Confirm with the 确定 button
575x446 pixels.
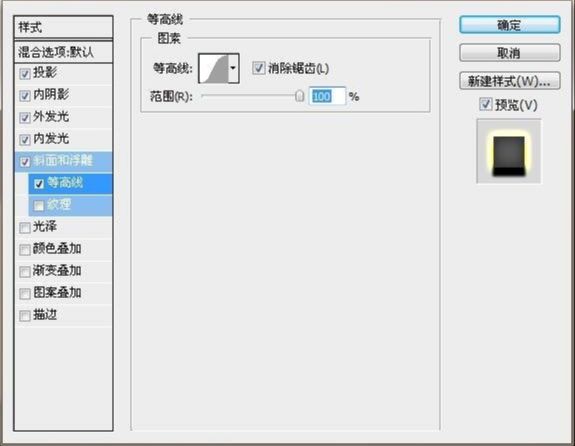[x=510, y=25]
